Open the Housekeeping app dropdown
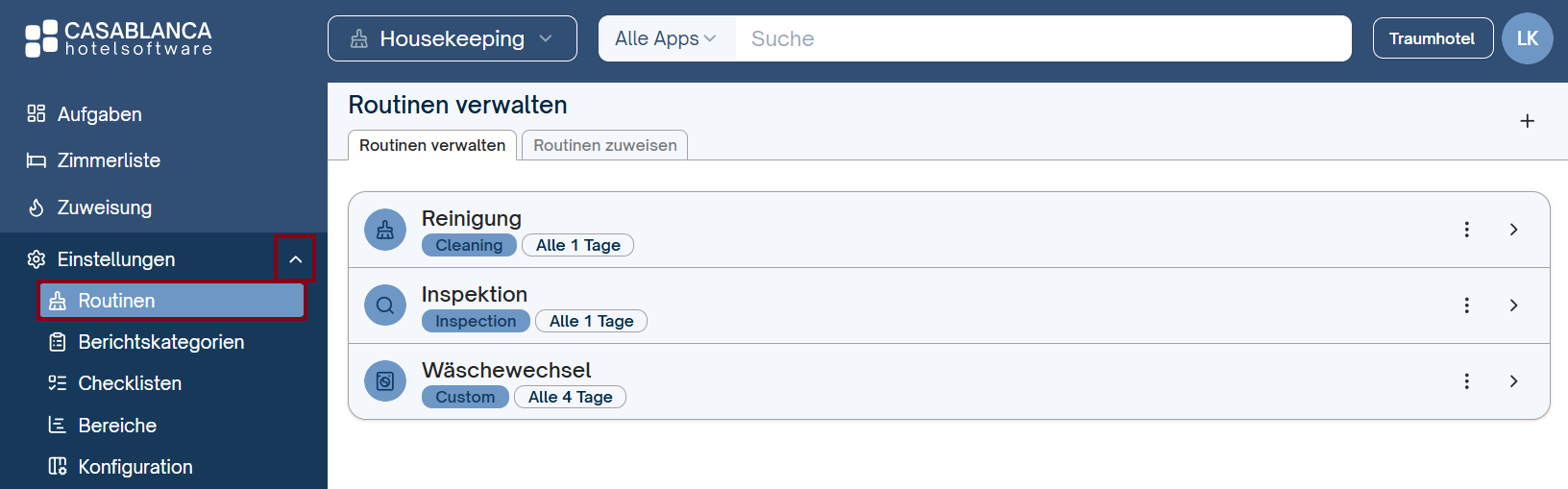This screenshot has width=1568, height=489. (x=453, y=38)
